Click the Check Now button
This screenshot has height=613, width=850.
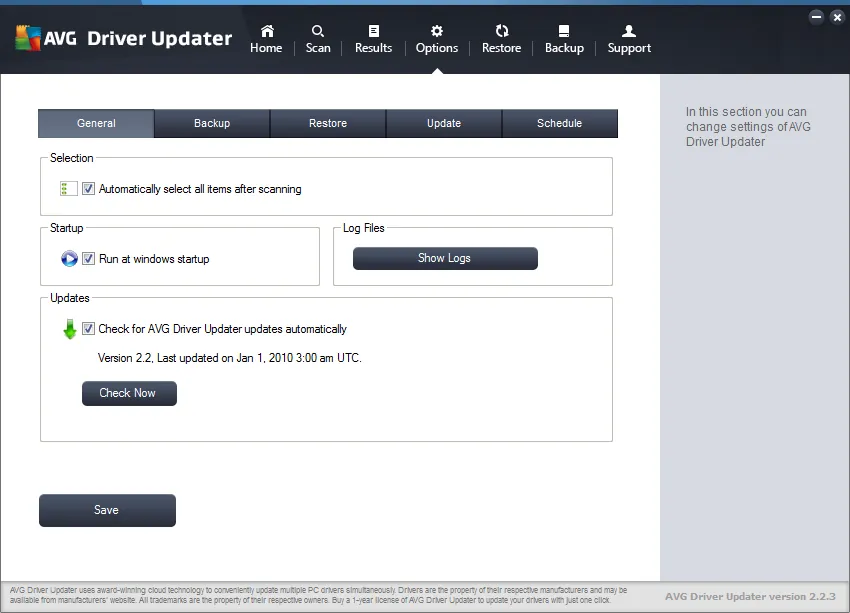click(129, 393)
